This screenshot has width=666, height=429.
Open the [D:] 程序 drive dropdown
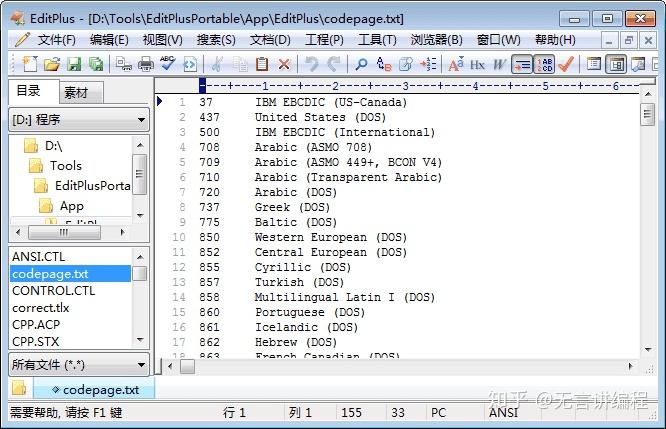click(79, 120)
